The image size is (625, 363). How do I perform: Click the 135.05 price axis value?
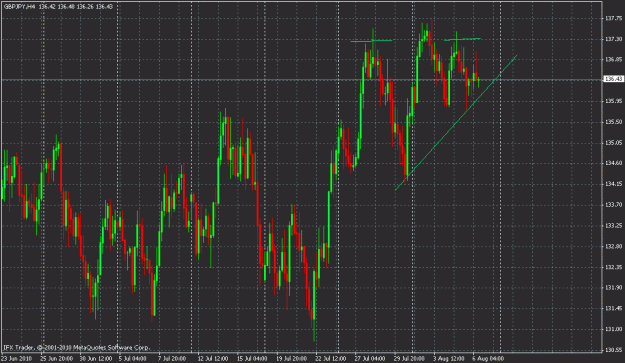614,143
